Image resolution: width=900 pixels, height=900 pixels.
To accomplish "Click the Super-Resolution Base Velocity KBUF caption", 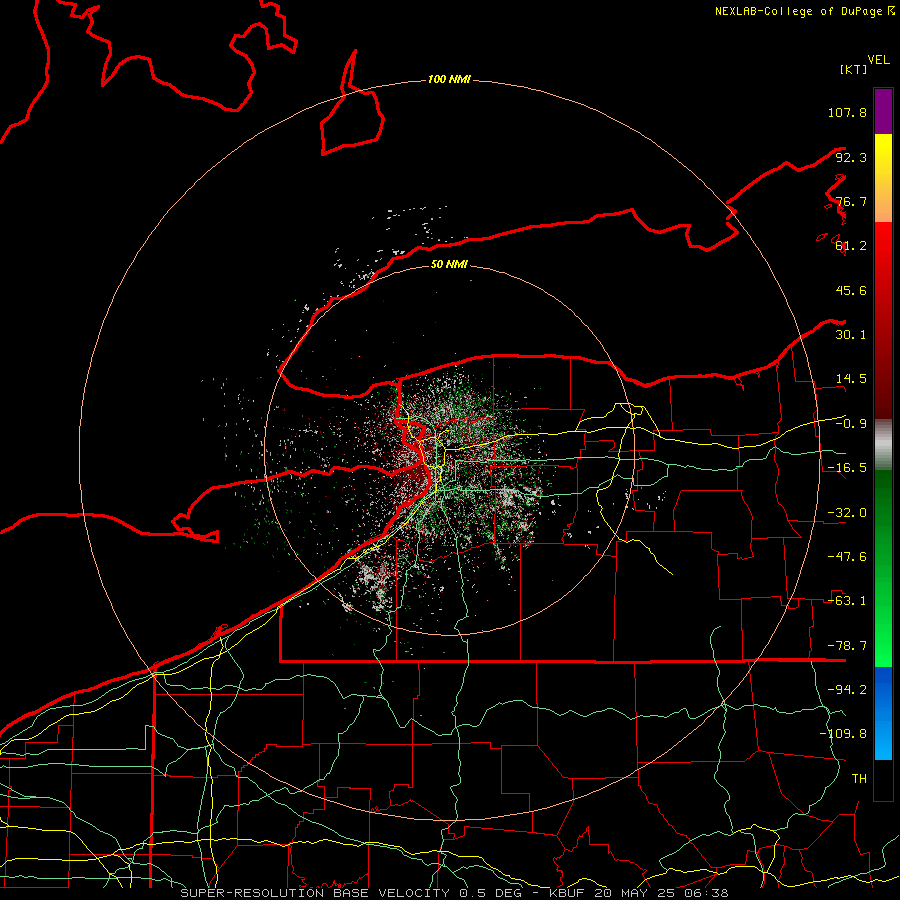I will [x=454, y=893].
